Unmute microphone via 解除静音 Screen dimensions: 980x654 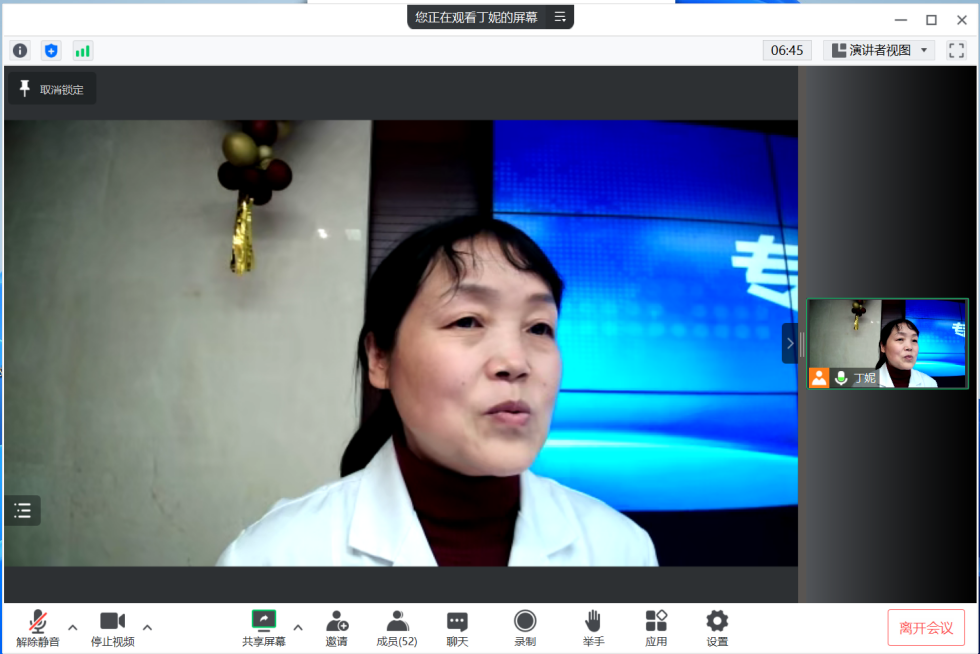point(38,627)
